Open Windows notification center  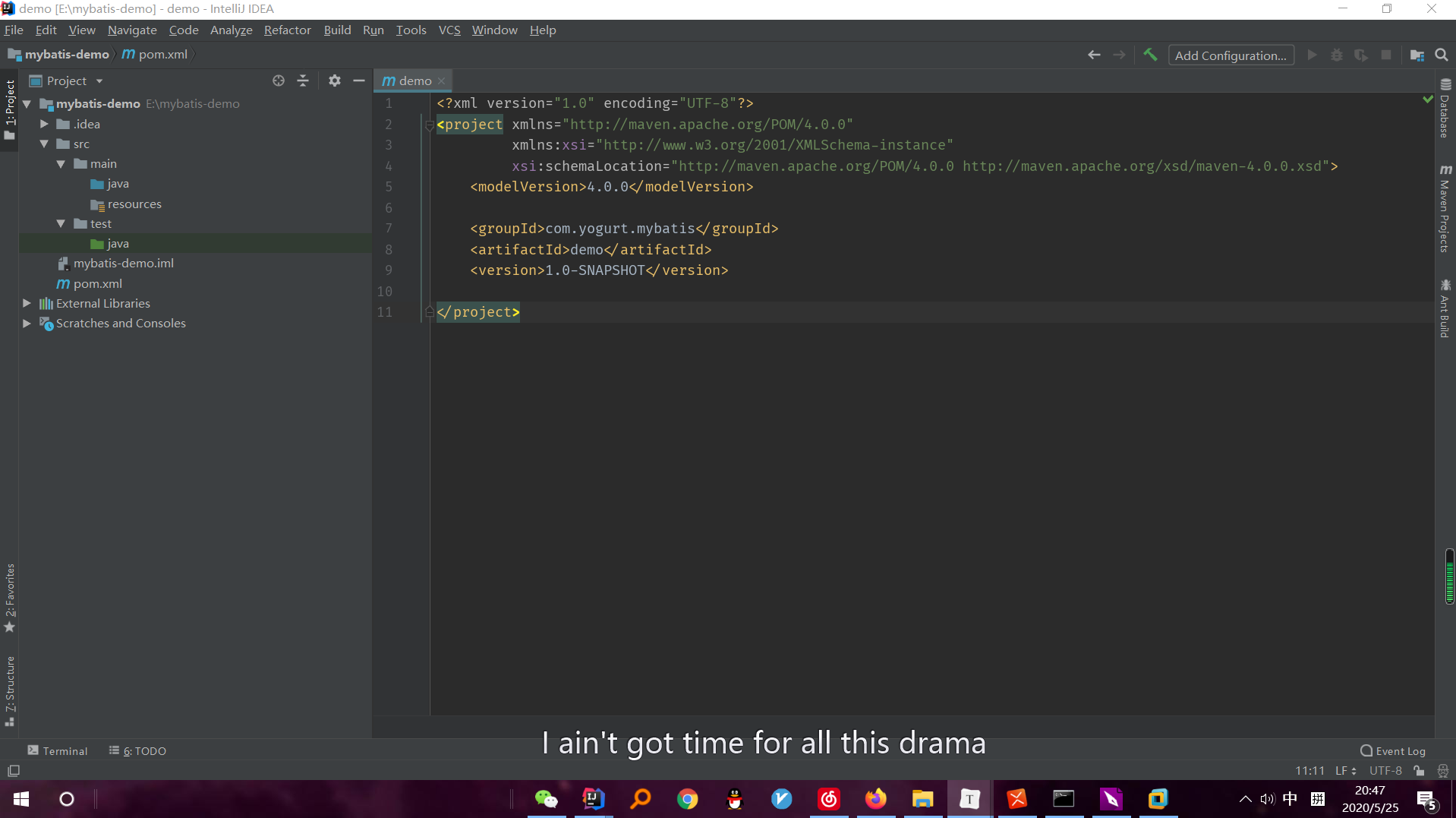(x=1426, y=799)
